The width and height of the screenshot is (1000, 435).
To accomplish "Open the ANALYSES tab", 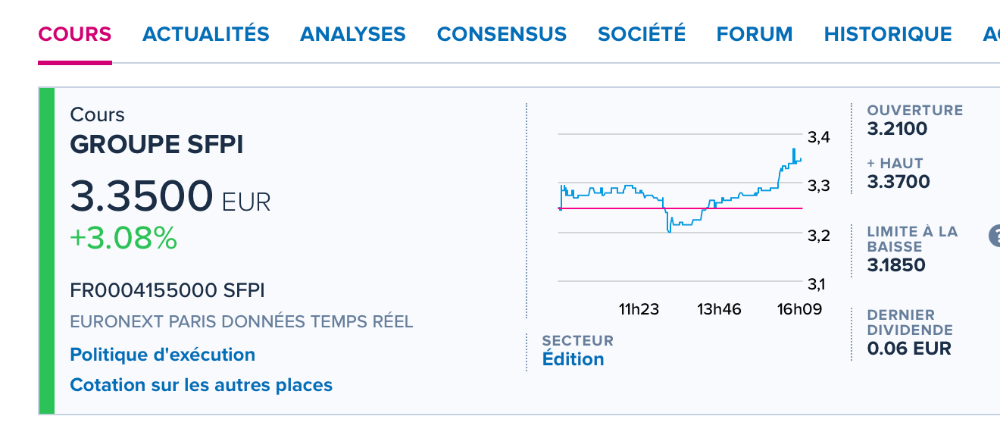I will (x=353, y=34).
